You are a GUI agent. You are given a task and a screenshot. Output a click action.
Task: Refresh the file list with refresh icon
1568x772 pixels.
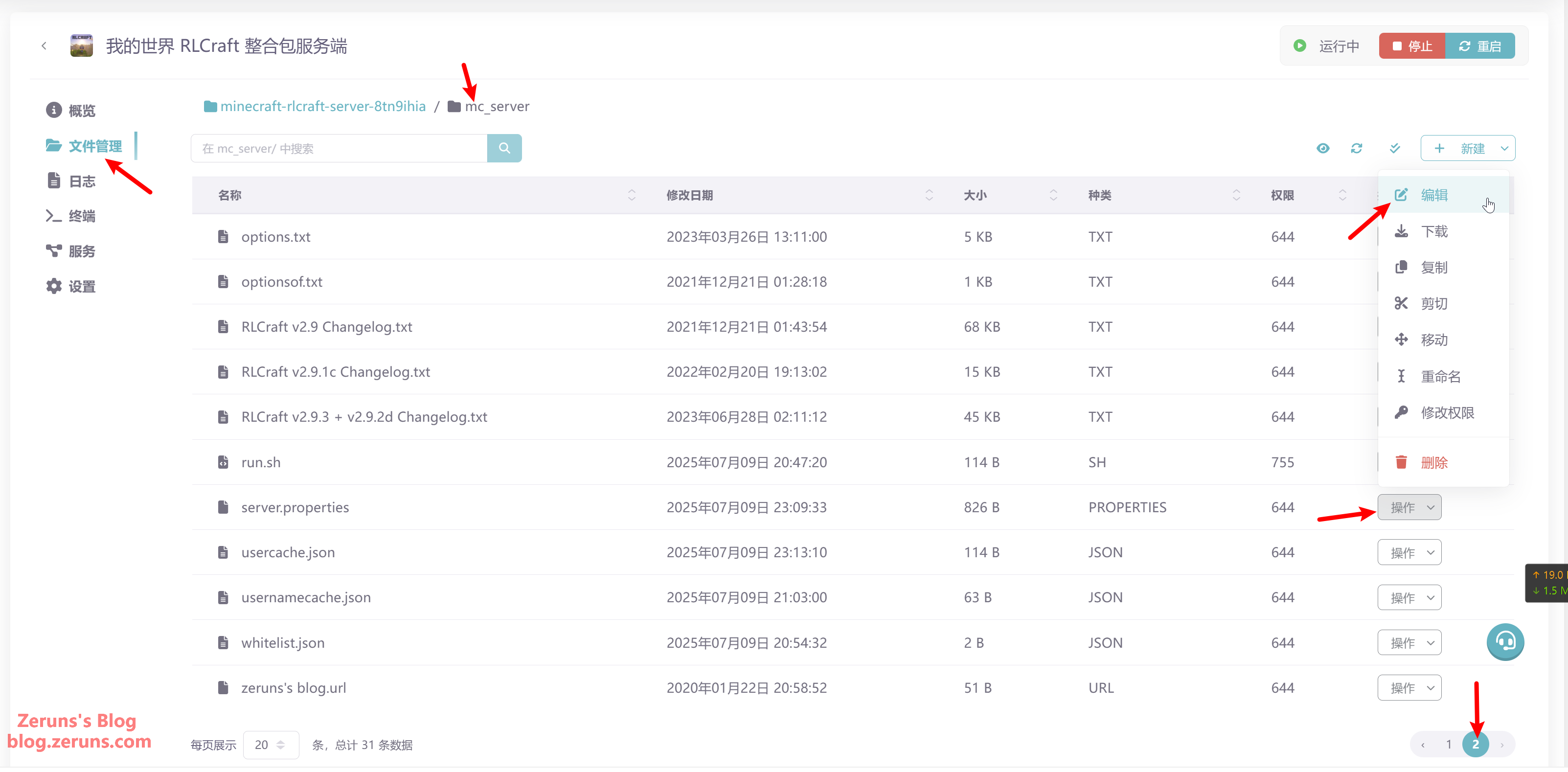point(1356,149)
